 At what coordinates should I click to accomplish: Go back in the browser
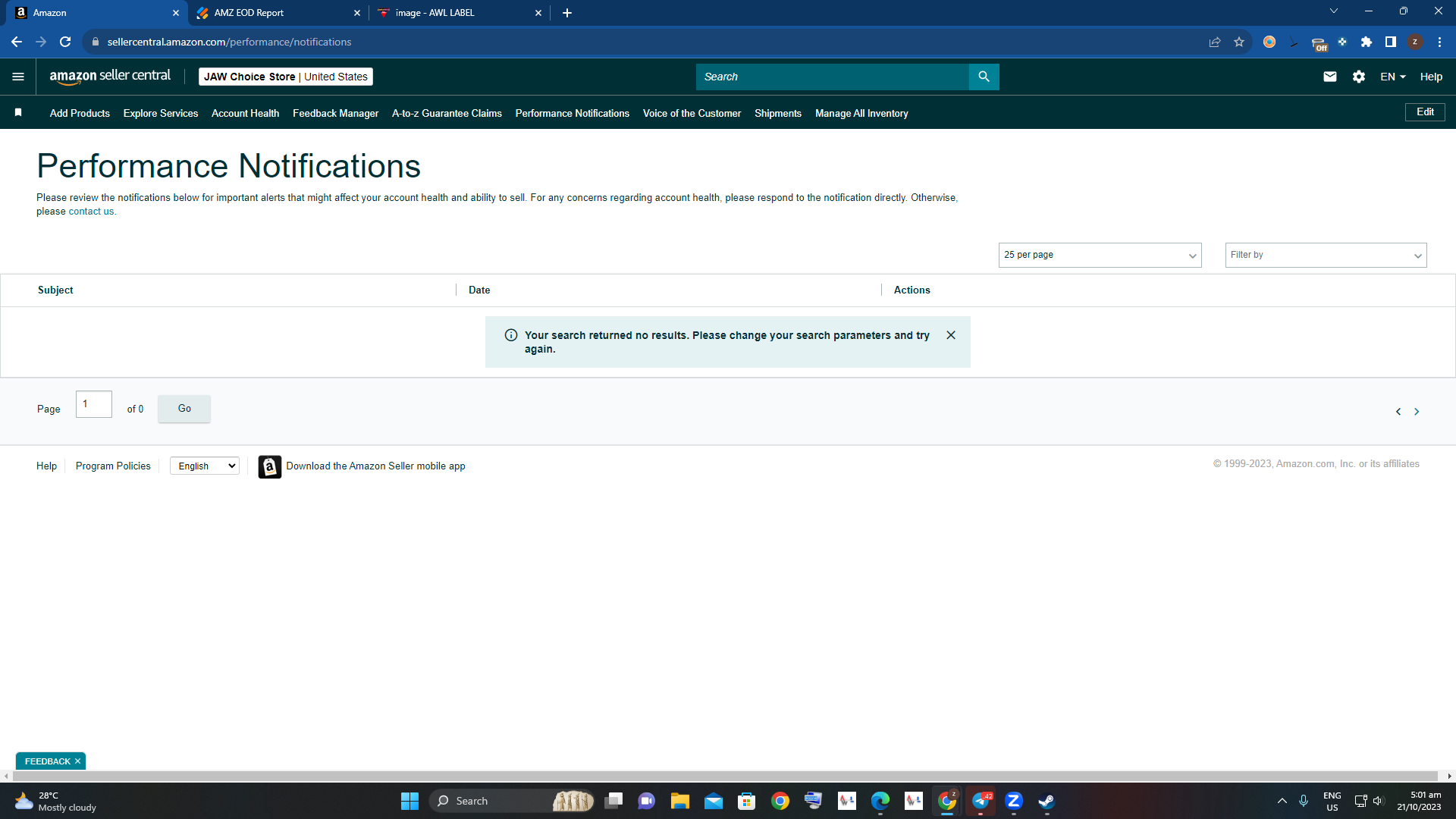(x=17, y=42)
